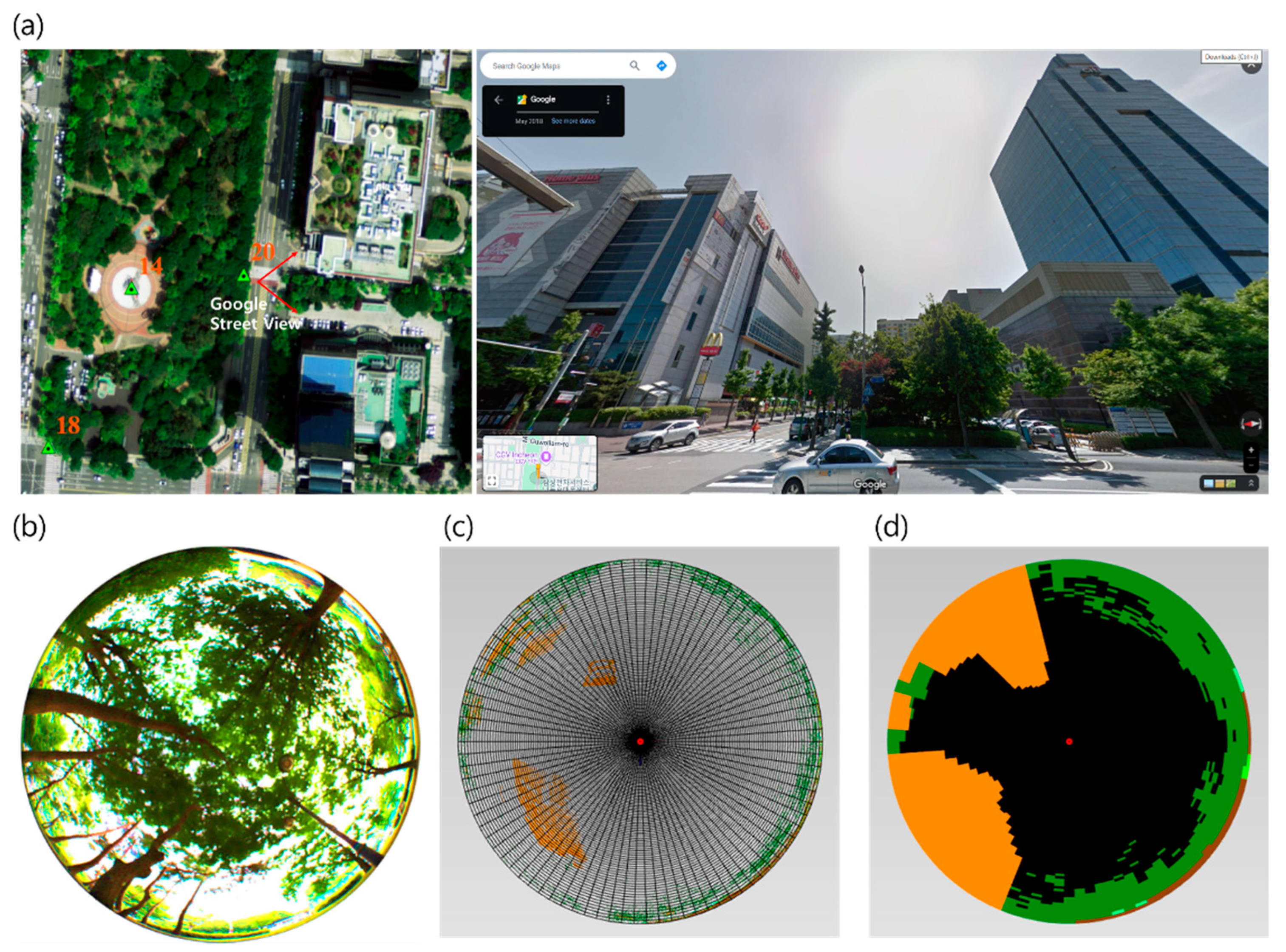
Task: Click the green triangle marker labeled 18
Action: pyautogui.click(x=49, y=448)
